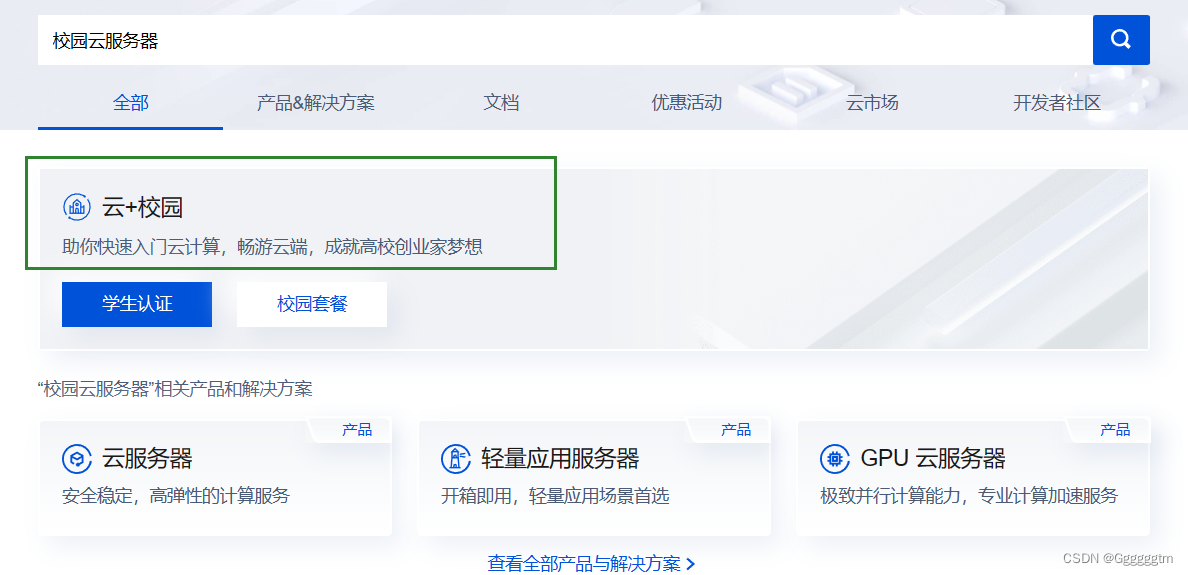Click the text 安全稳定，高弹性的计算服务
The width and height of the screenshot is (1188, 575).
(176, 497)
